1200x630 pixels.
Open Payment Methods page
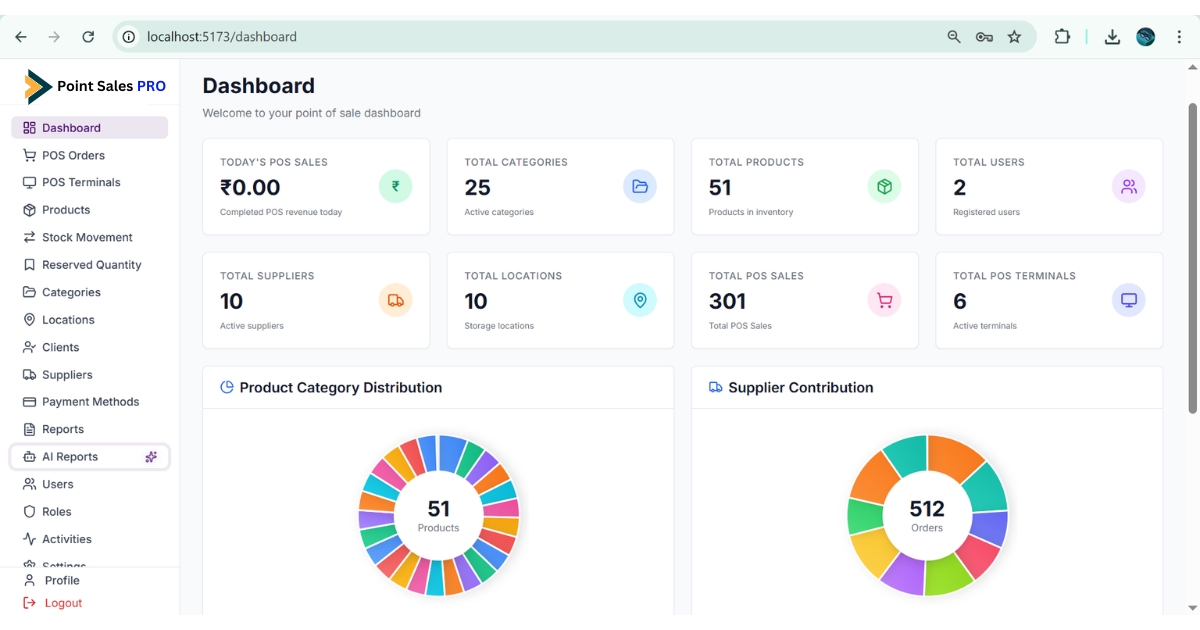[x=89, y=402]
